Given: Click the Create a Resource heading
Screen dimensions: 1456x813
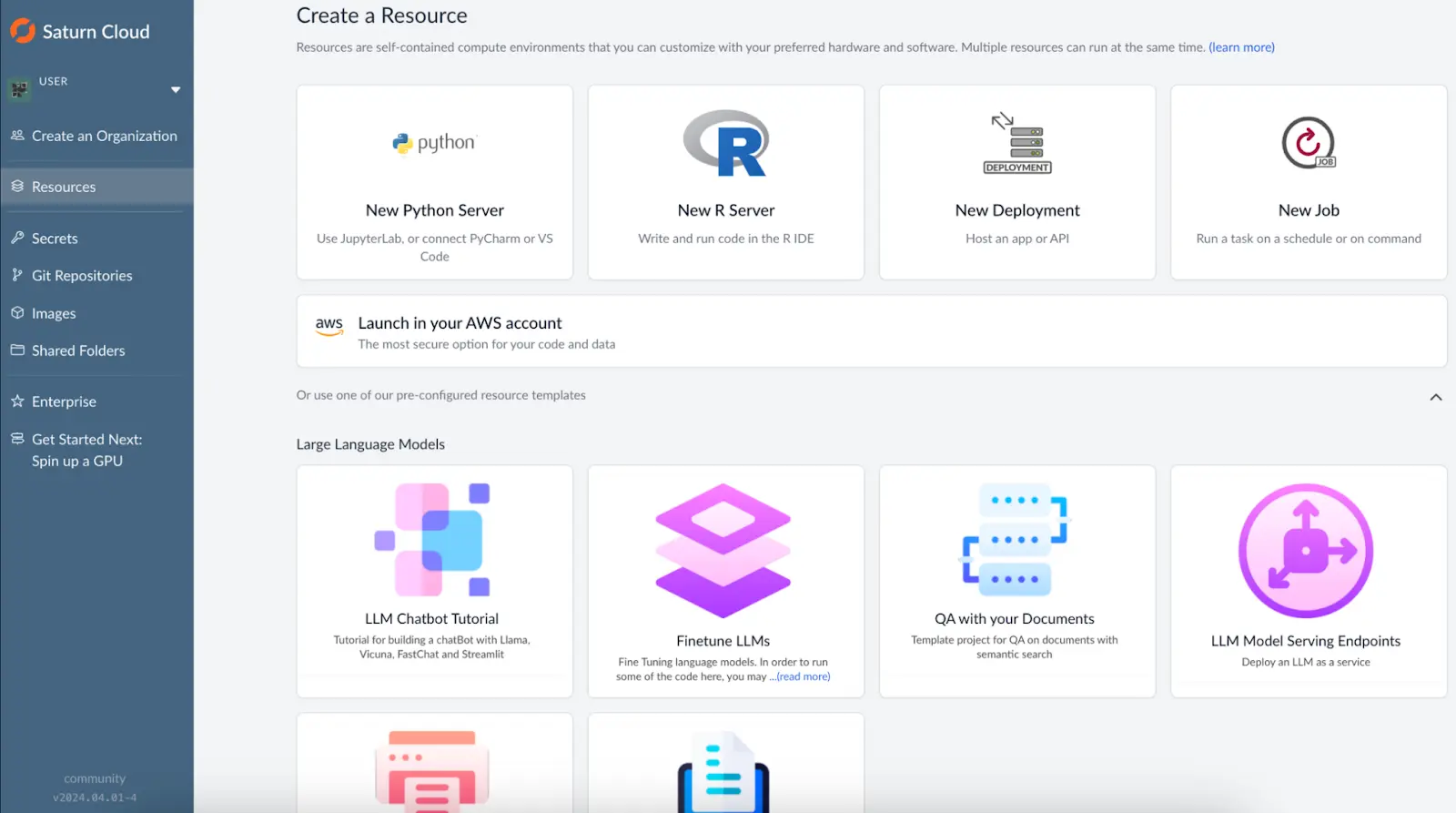Looking at the screenshot, I should (x=381, y=15).
